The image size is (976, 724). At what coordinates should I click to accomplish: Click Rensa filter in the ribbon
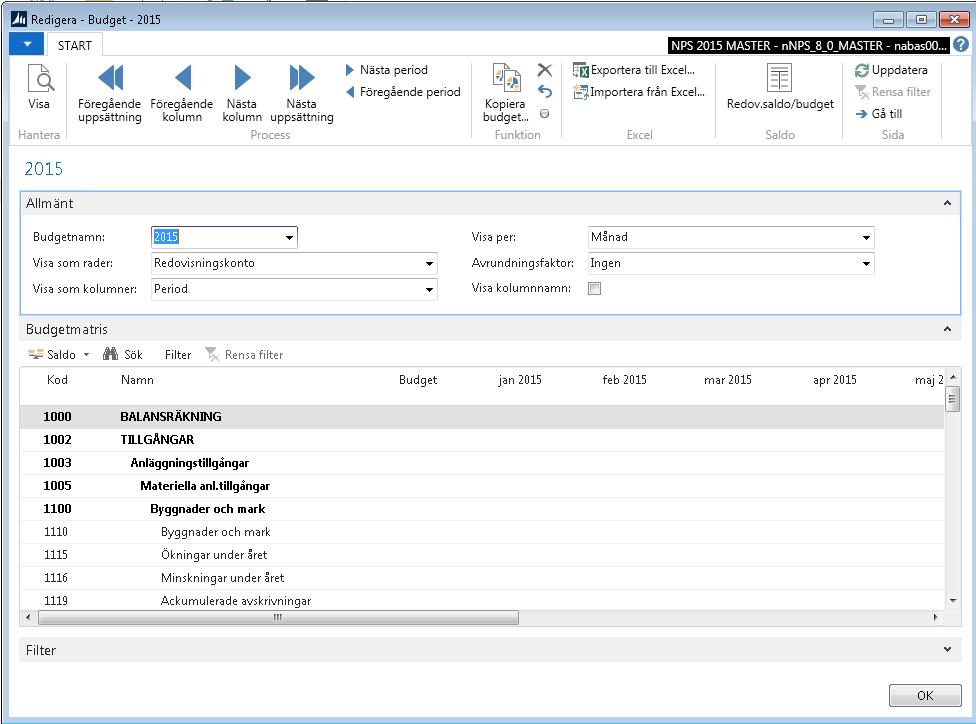click(893, 92)
